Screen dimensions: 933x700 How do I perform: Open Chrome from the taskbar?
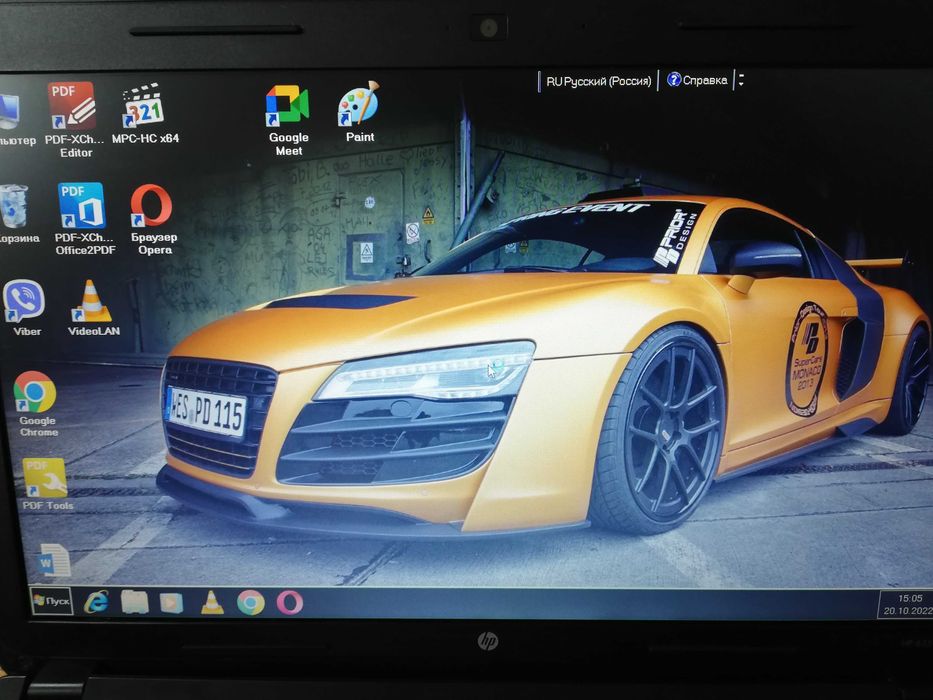[251, 603]
